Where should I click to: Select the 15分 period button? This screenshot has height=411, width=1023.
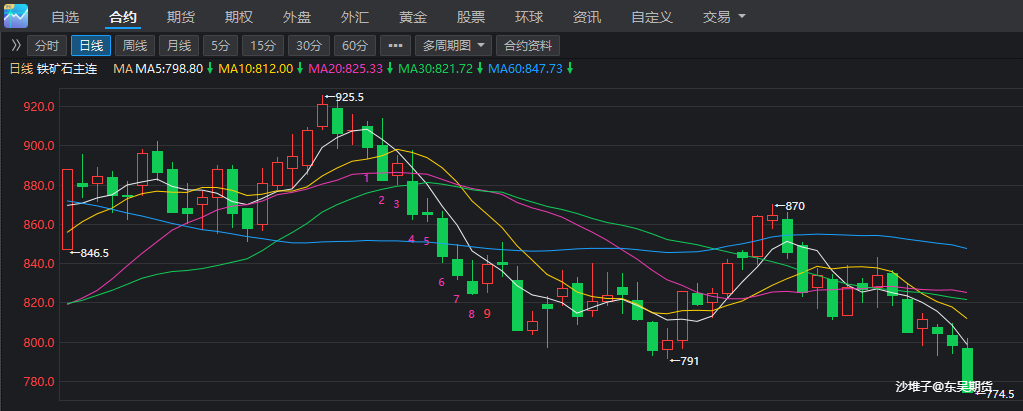click(x=263, y=46)
